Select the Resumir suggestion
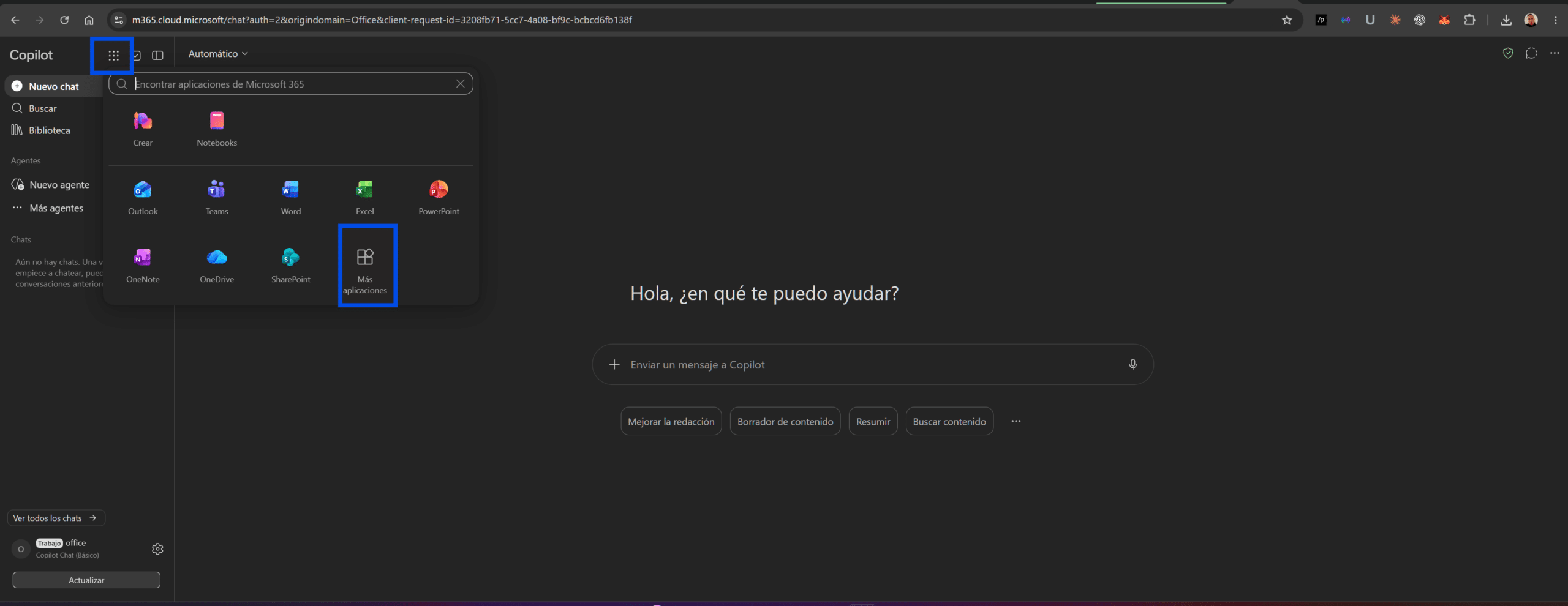Image resolution: width=1568 pixels, height=606 pixels. (873, 422)
